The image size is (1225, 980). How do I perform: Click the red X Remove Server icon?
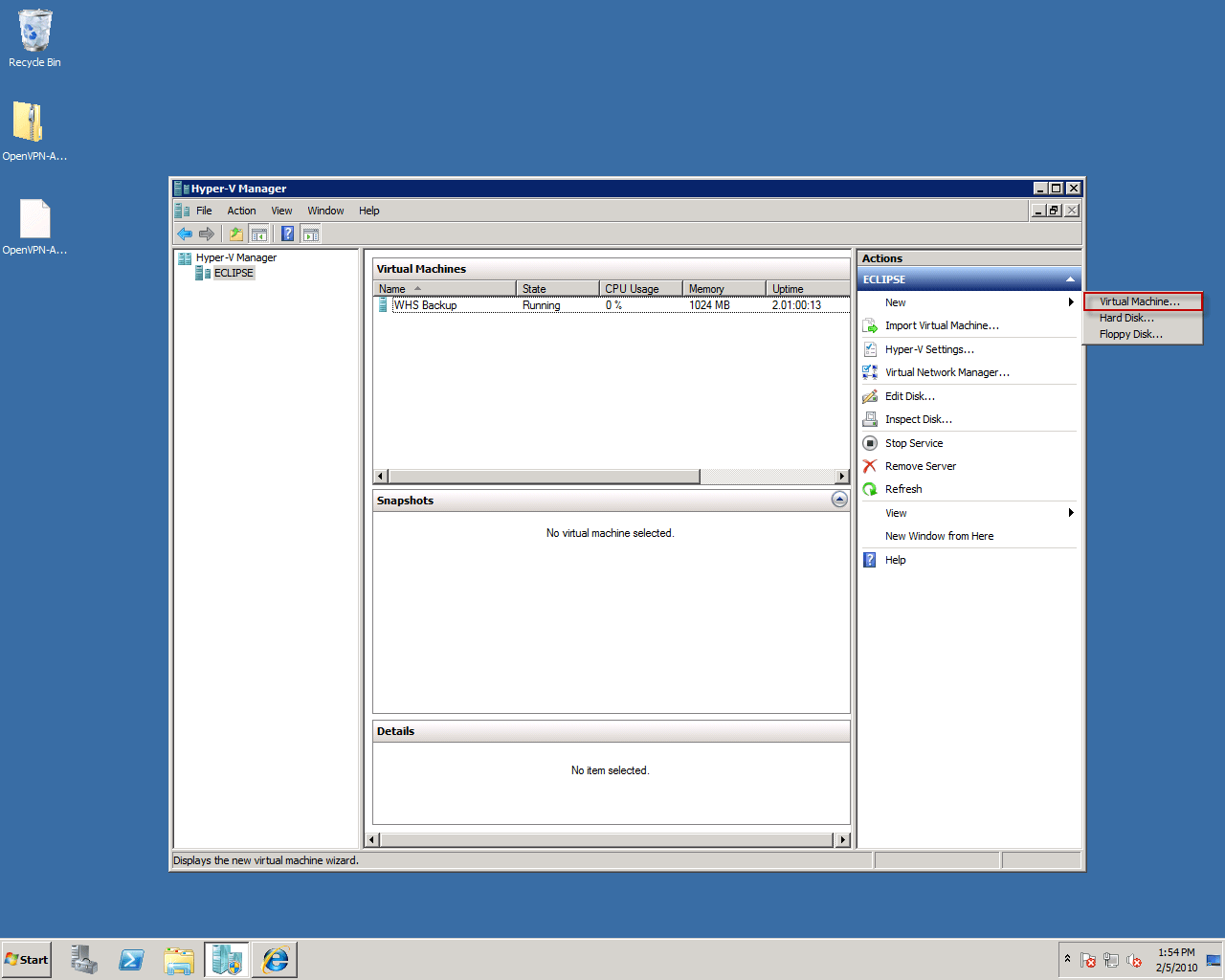(x=870, y=466)
